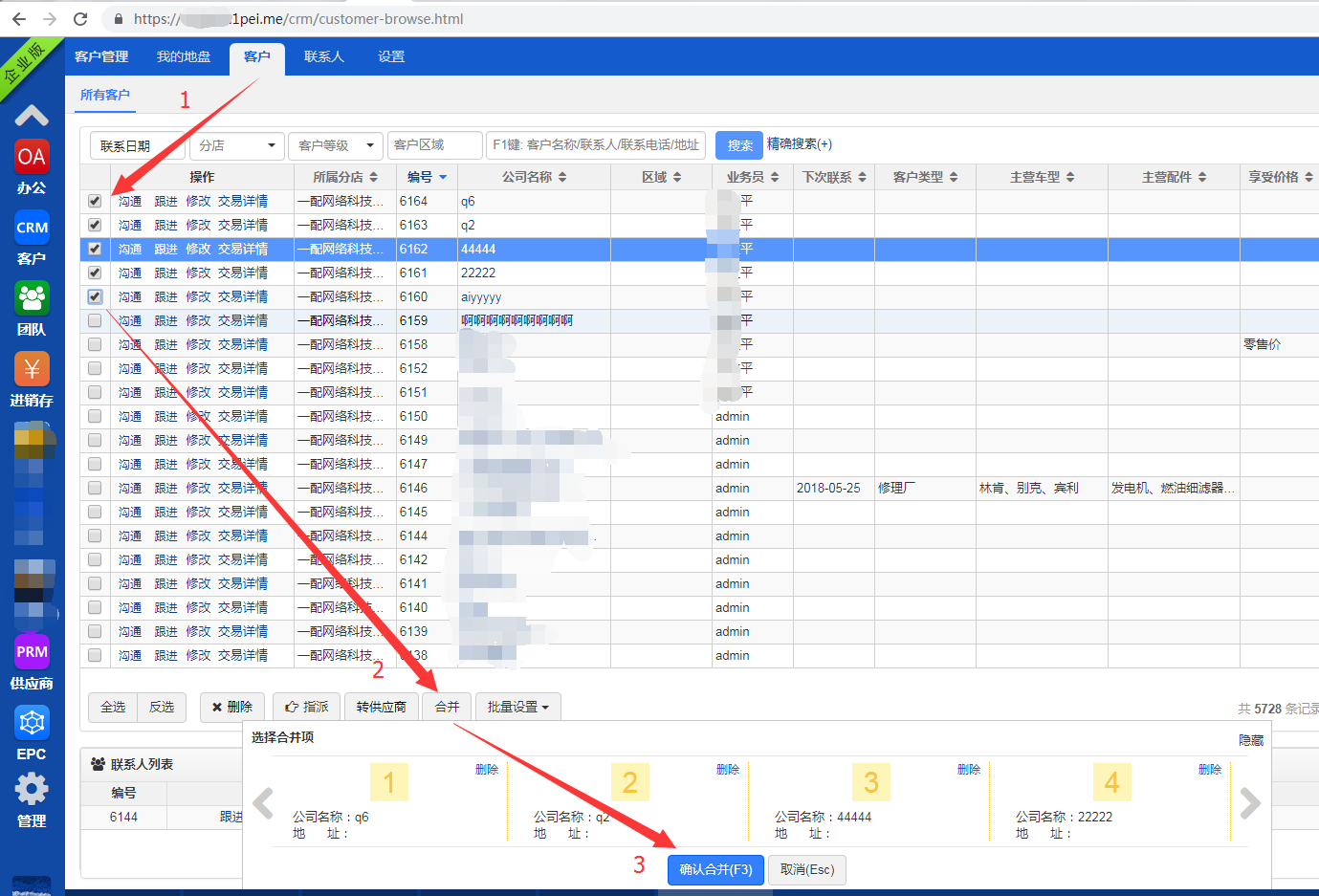Click the 全选 select all button

(x=113, y=707)
